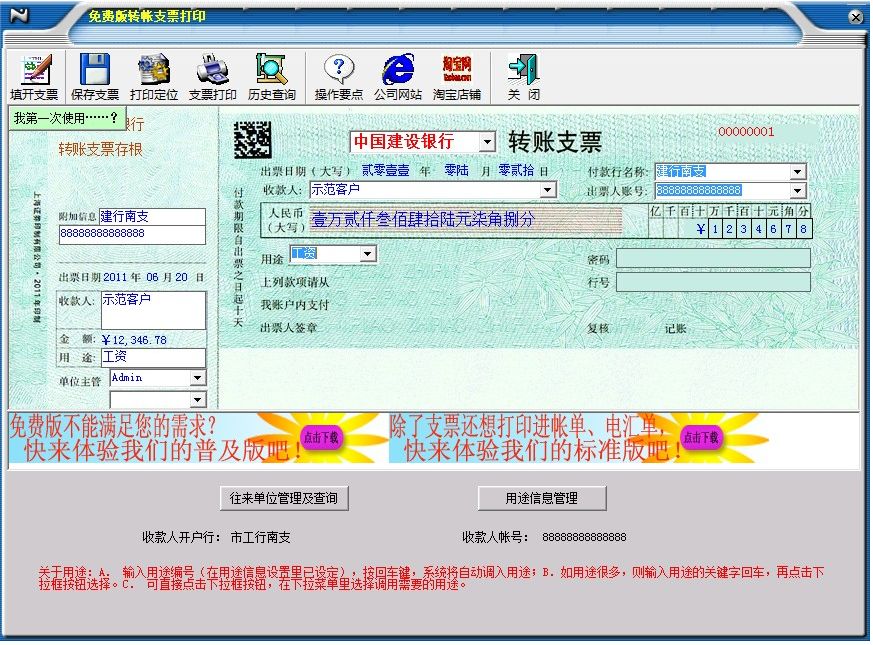Click the app logo in title bar
Screen dimensions: 873x645
click(x=18, y=16)
